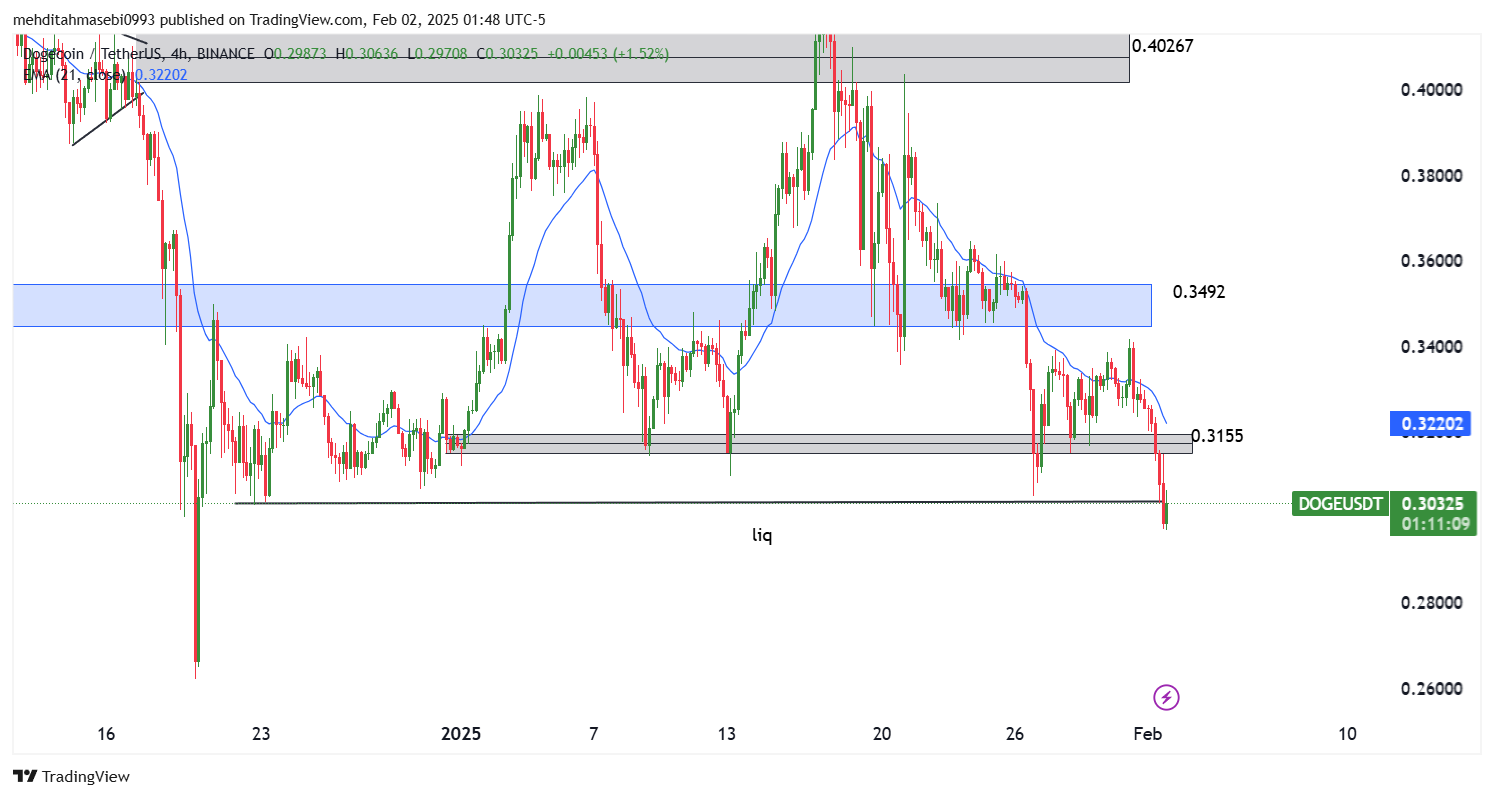Click the change value "+0.00453 (+1.52%)"
Screen dimensions: 1494x798
point(606,52)
